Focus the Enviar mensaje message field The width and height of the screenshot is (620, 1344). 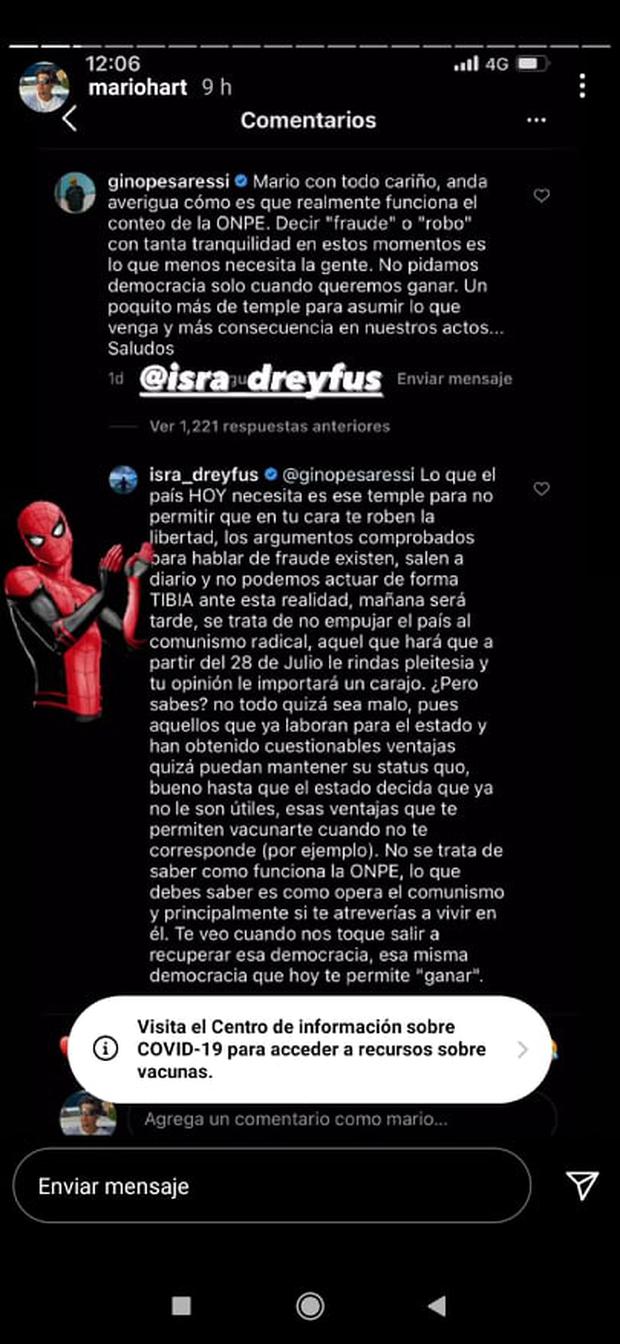(x=272, y=1186)
